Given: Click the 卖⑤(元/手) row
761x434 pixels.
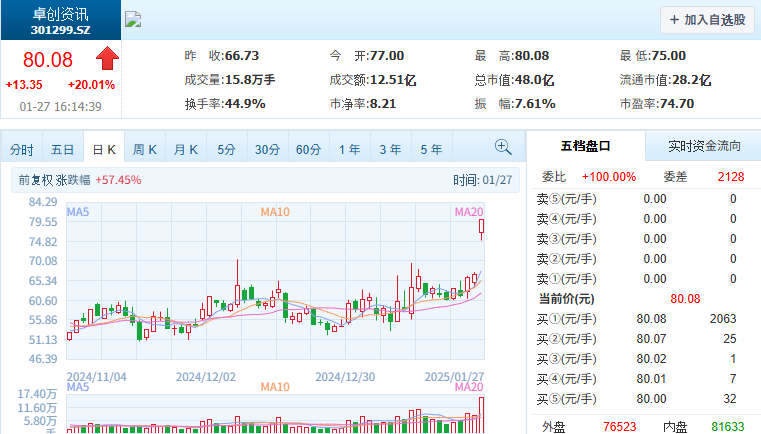Looking at the screenshot, I should 645,199.
